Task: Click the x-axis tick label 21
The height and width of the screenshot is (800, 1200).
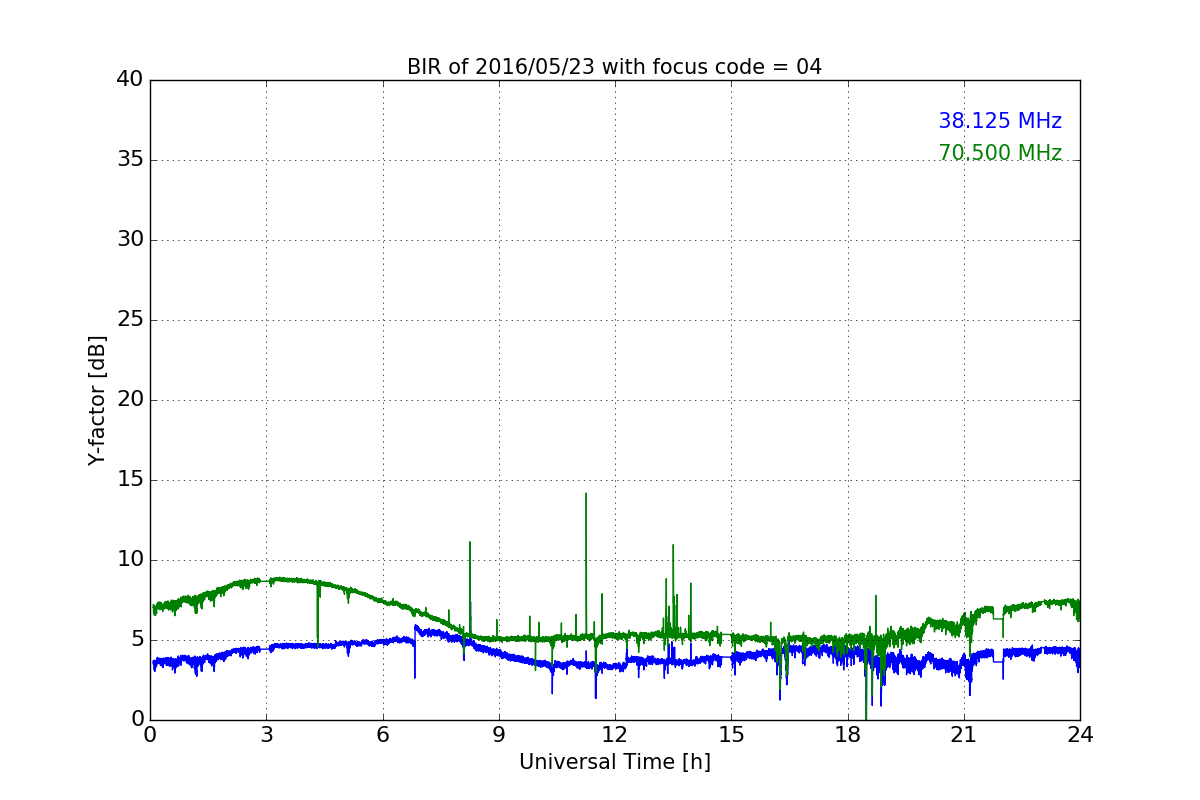Action: [964, 735]
